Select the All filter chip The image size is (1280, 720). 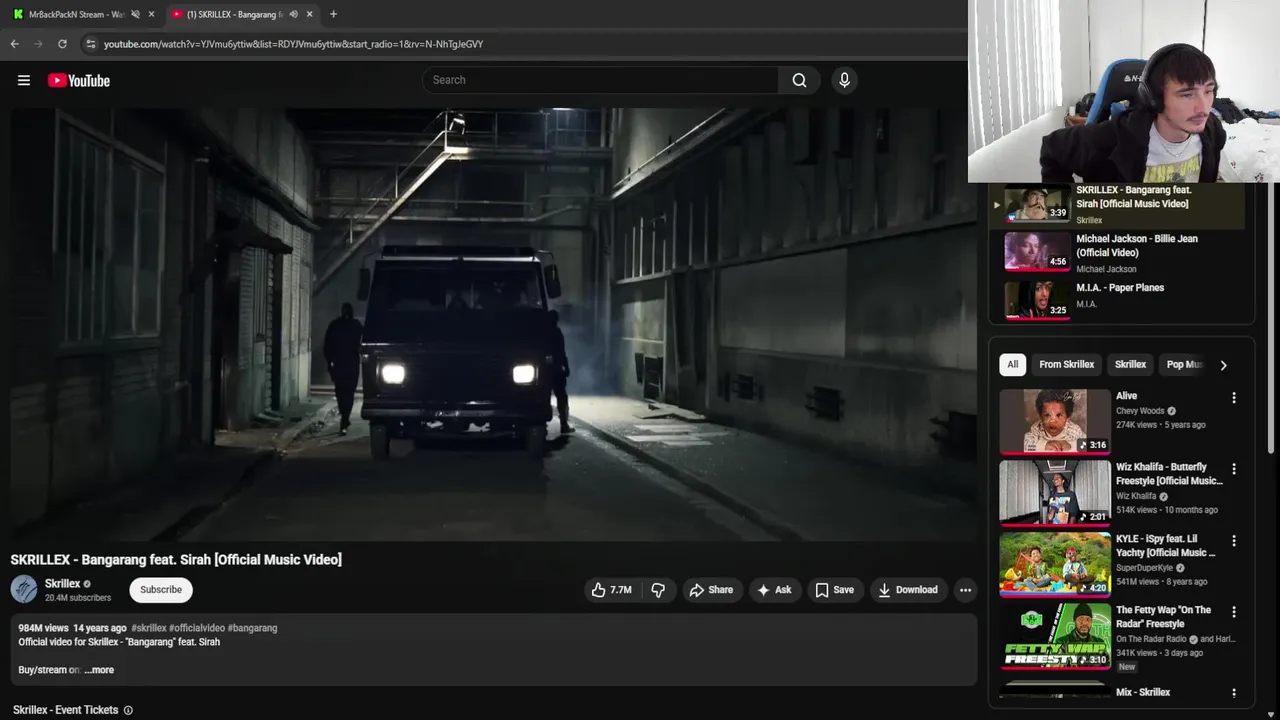pos(1012,365)
